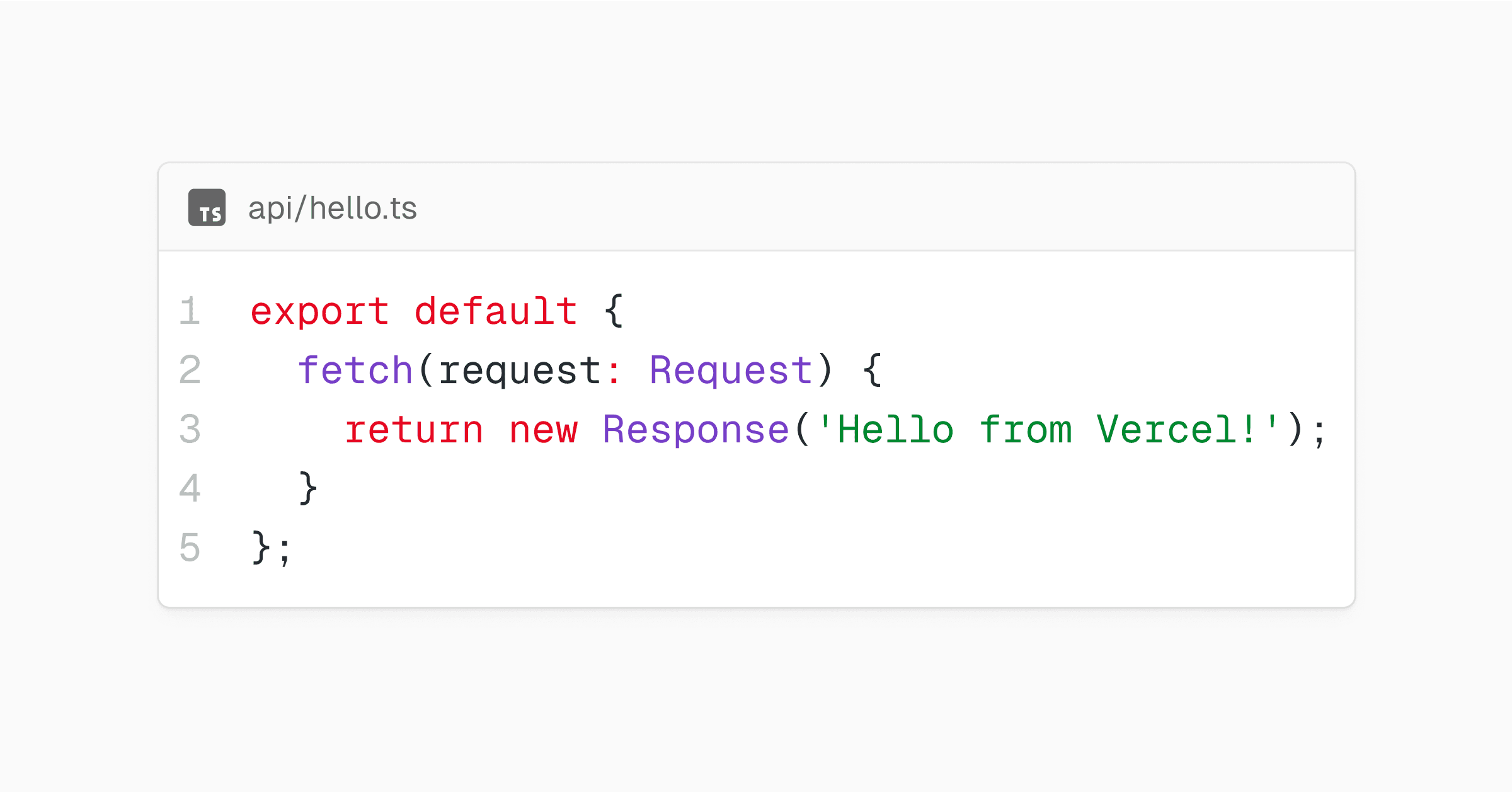Image resolution: width=1512 pixels, height=792 pixels.
Task: Click line number 1 in gutter
Action: coord(190,311)
